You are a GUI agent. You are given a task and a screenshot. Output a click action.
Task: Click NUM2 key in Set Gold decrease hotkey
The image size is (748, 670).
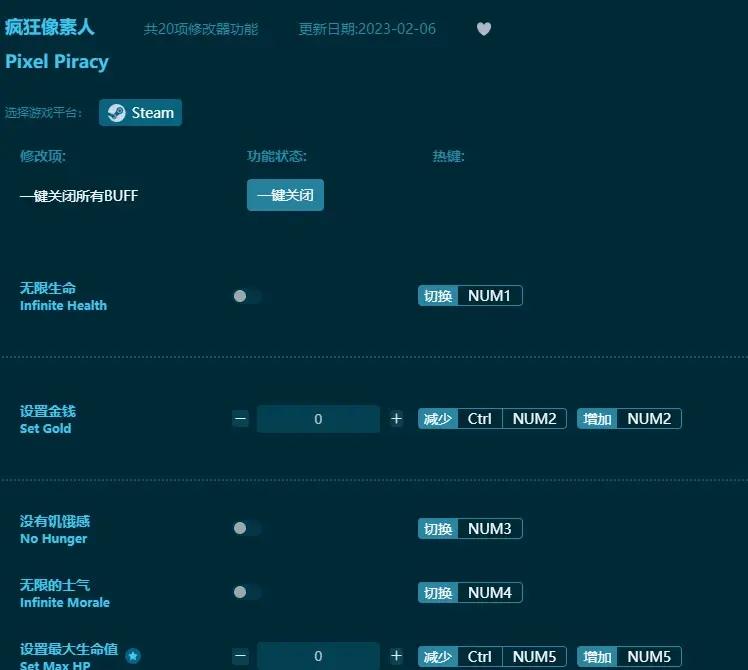[x=534, y=419]
